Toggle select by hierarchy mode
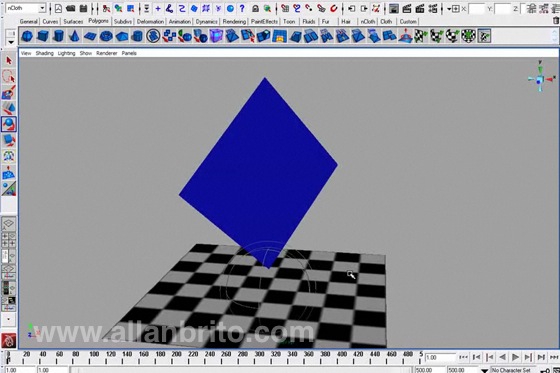 (x=106, y=8)
